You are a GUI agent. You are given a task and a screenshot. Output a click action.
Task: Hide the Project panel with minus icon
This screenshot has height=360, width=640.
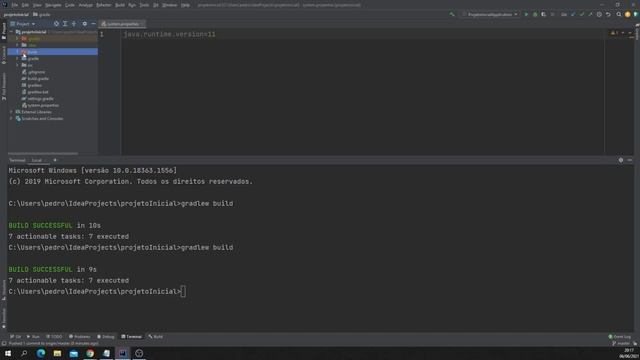click(93, 24)
